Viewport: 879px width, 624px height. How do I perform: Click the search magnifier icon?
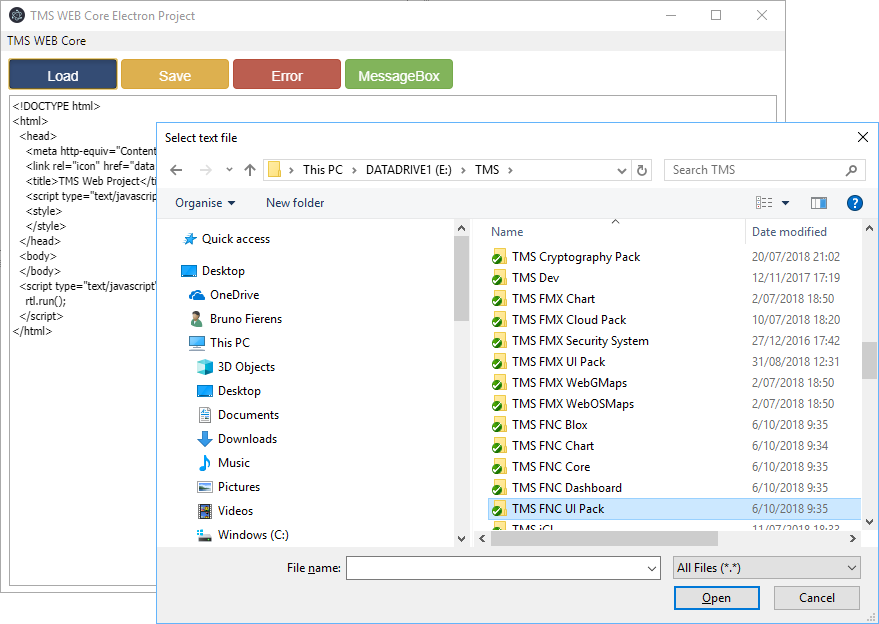851,170
